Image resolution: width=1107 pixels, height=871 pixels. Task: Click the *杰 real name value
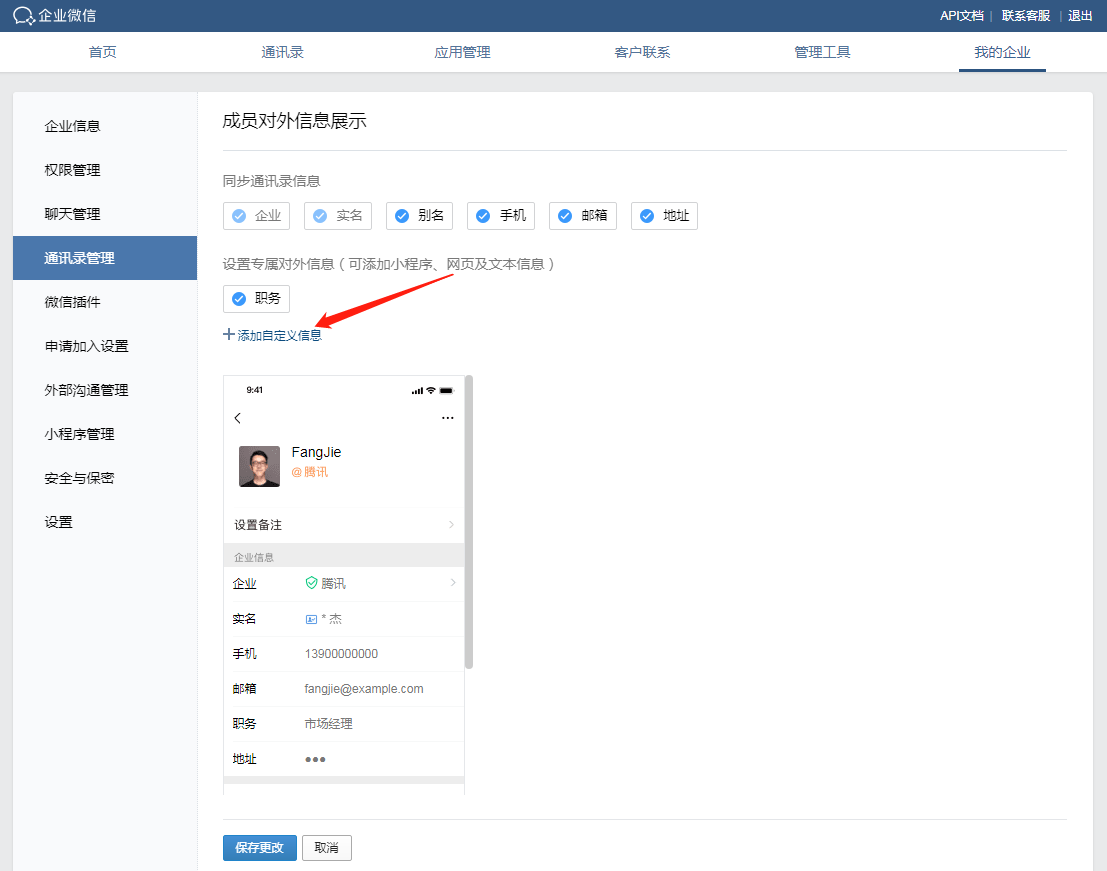tap(332, 619)
